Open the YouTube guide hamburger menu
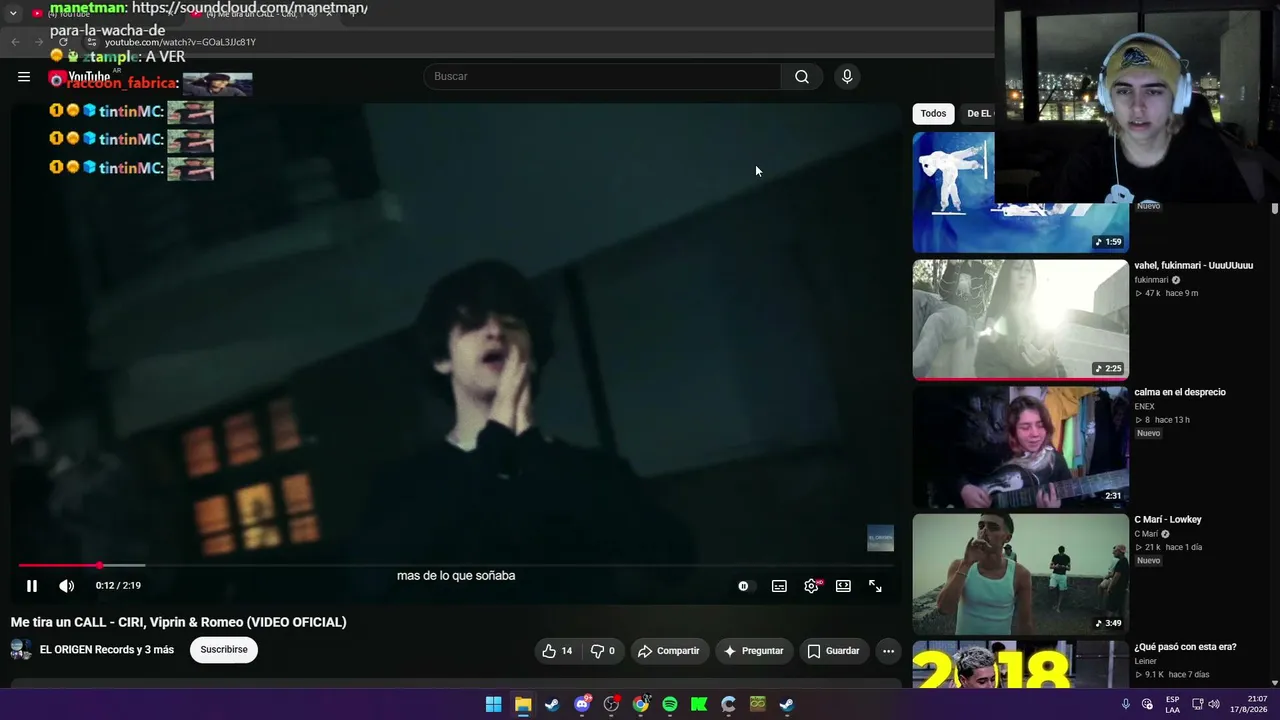This screenshot has width=1280, height=720. click(24, 77)
